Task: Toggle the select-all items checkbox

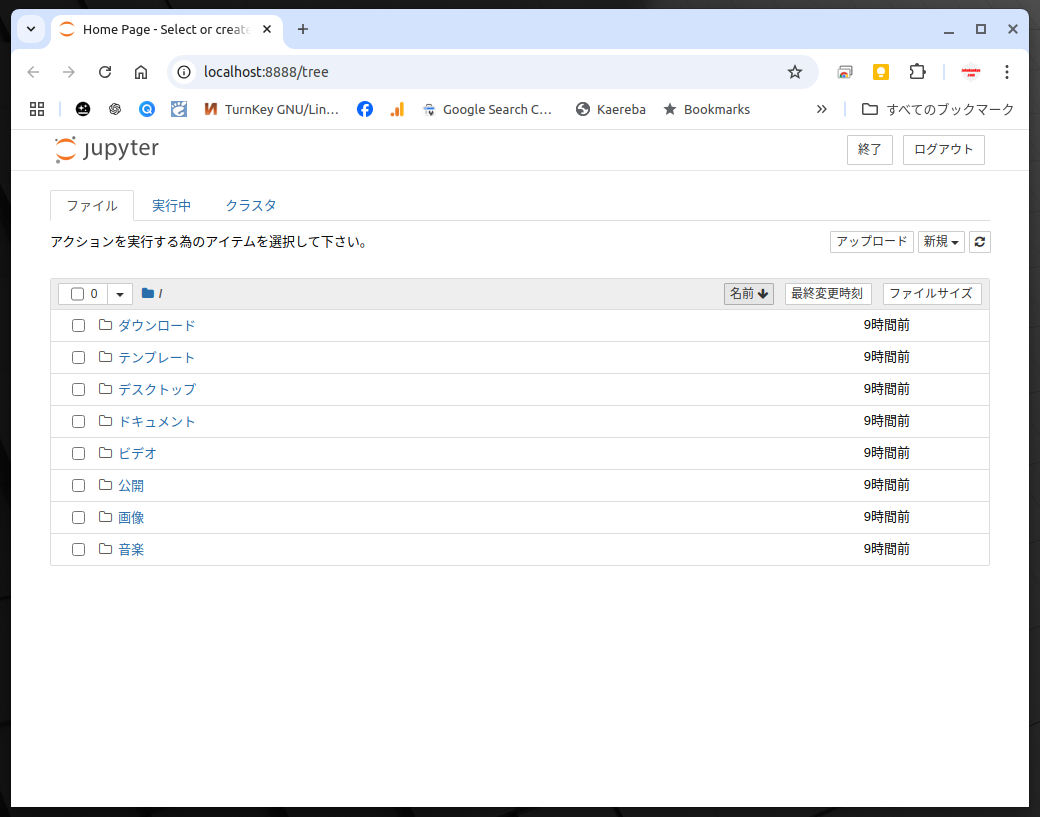Action: tap(77, 294)
